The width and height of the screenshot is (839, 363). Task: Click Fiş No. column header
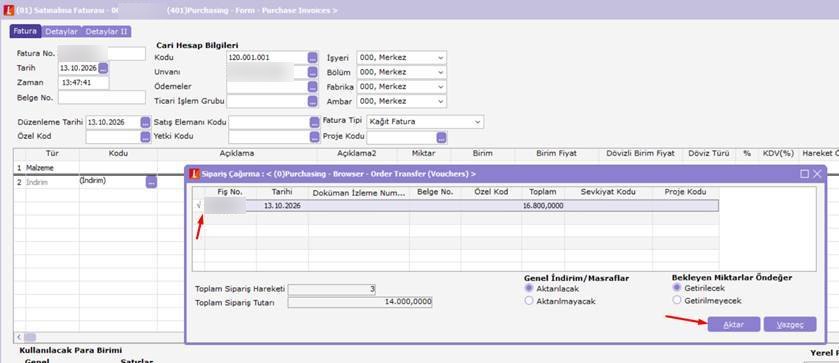[x=230, y=192]
